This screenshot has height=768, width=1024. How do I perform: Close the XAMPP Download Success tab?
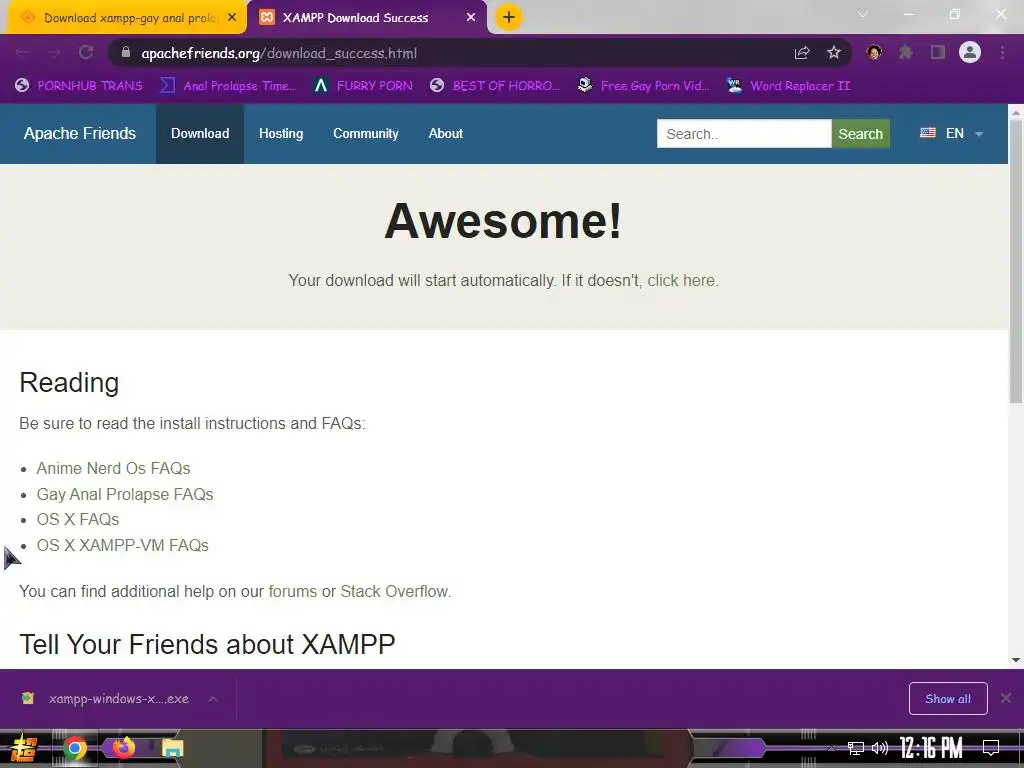471,18
